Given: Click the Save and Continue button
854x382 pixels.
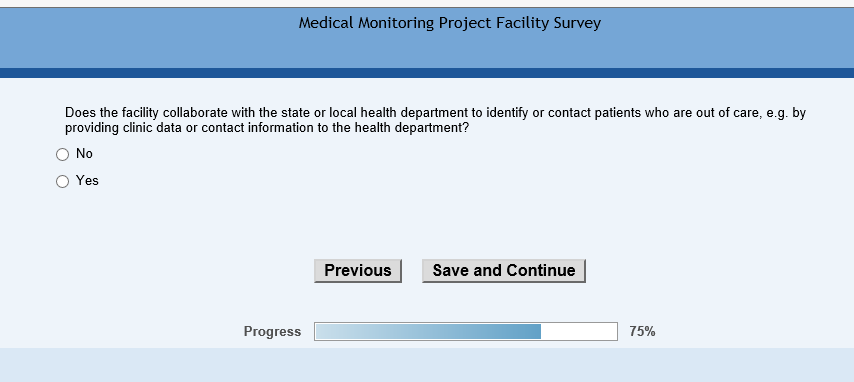Looking at the screenshot, I should [x=504, y=271].
